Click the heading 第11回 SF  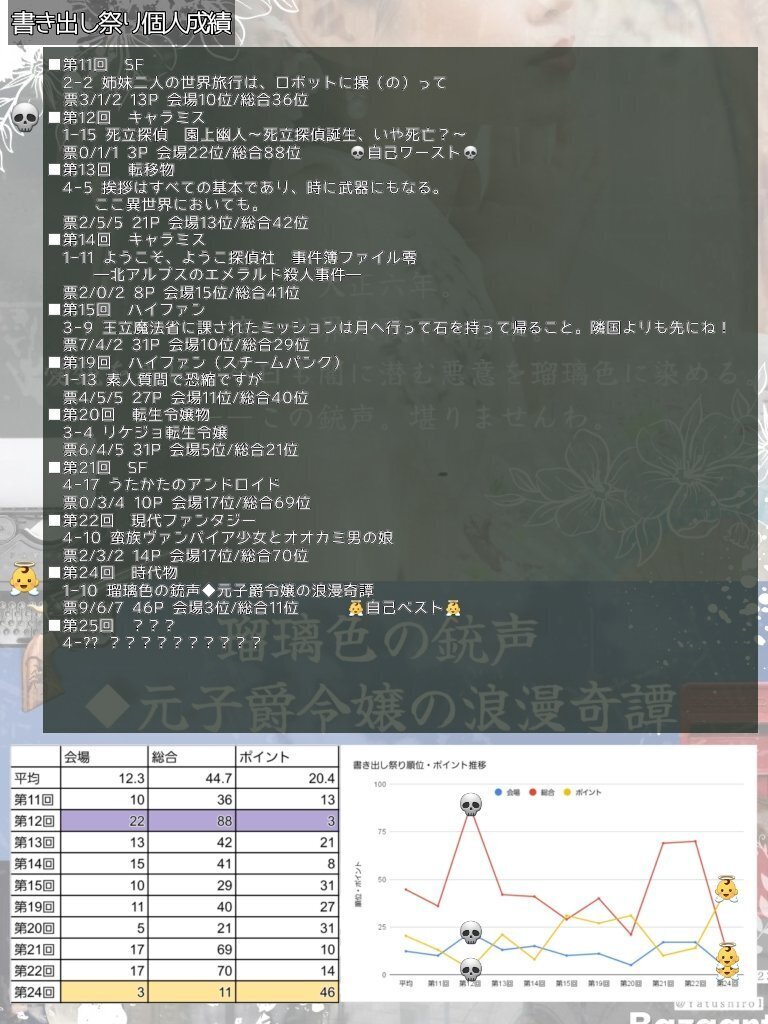(x=103, y=65)
